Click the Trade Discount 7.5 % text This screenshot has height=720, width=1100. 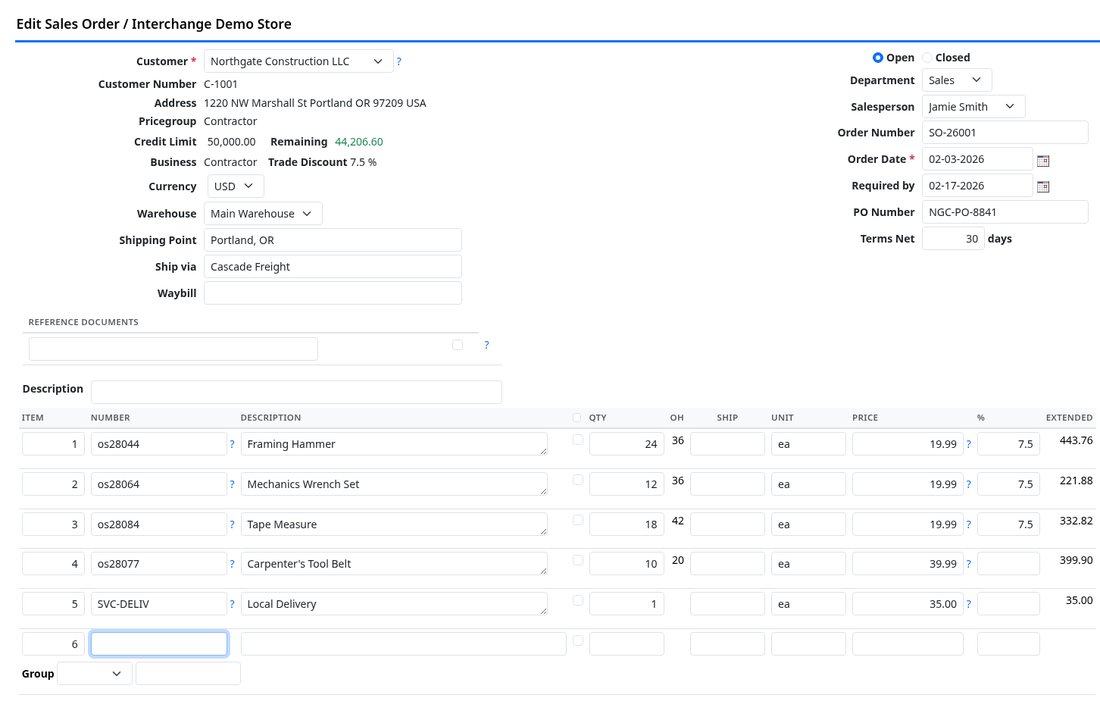click(322, 162)
